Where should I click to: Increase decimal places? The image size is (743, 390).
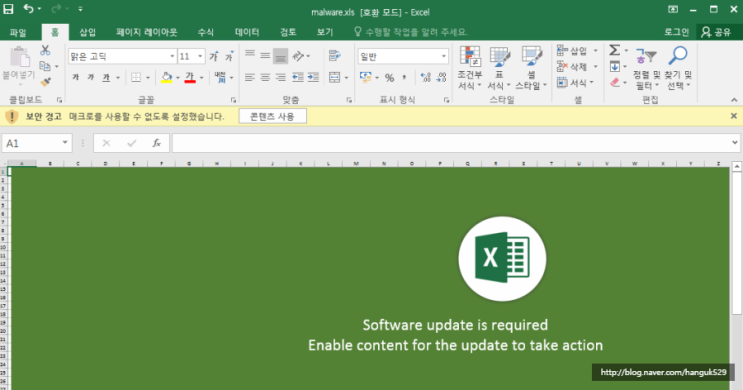coord(426,77)
